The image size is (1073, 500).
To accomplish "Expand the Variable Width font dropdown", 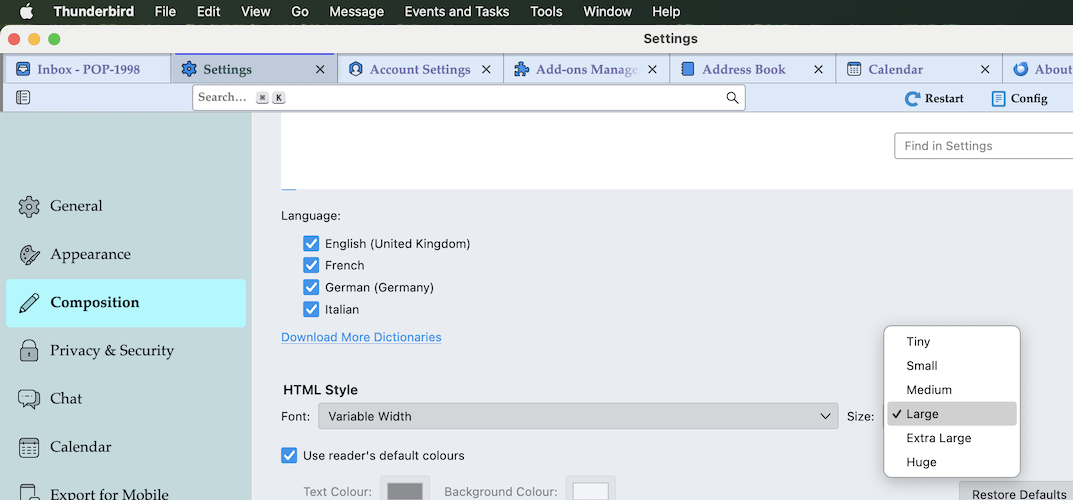I will coord(578,416).
